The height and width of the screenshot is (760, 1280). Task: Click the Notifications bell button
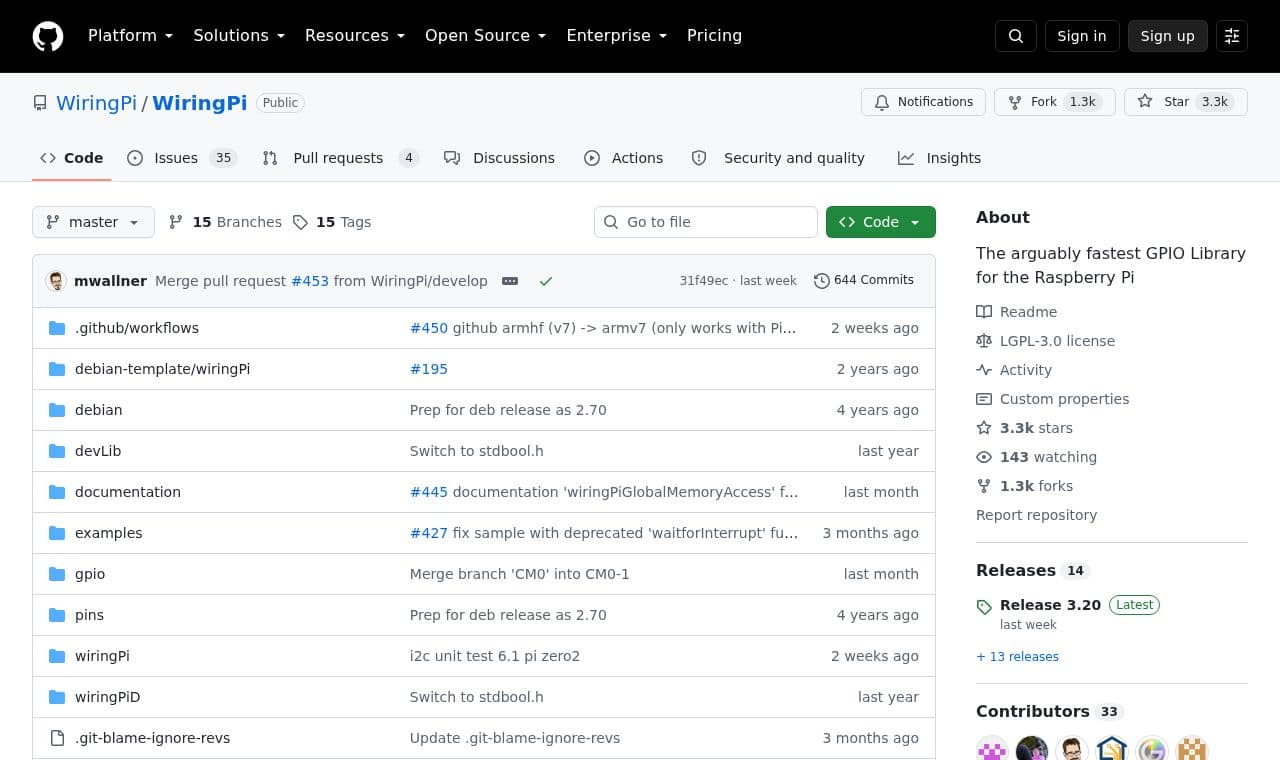pos(923,102)
